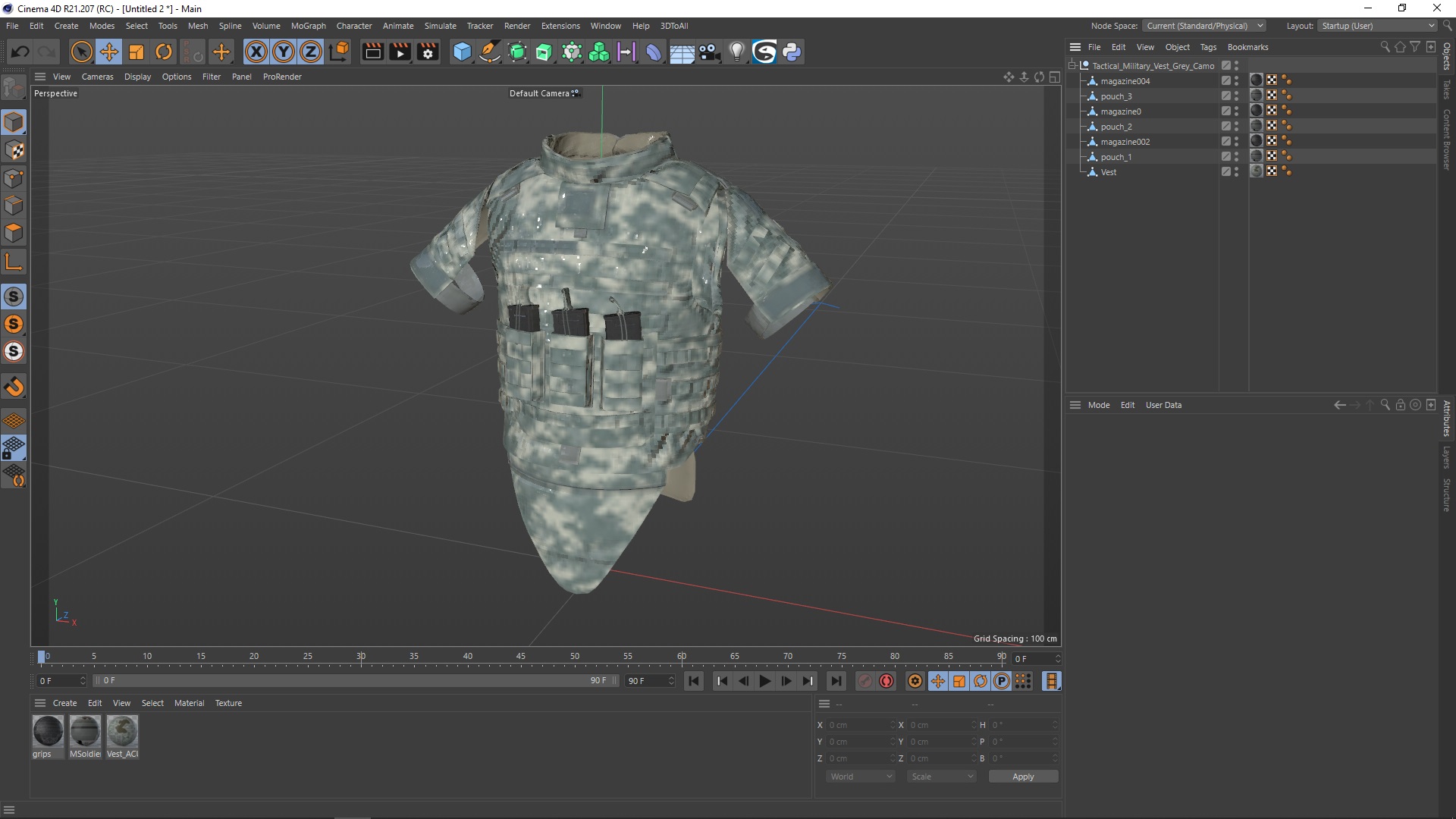
Task: Open the Mesh menu
Action: click(198, 26)
